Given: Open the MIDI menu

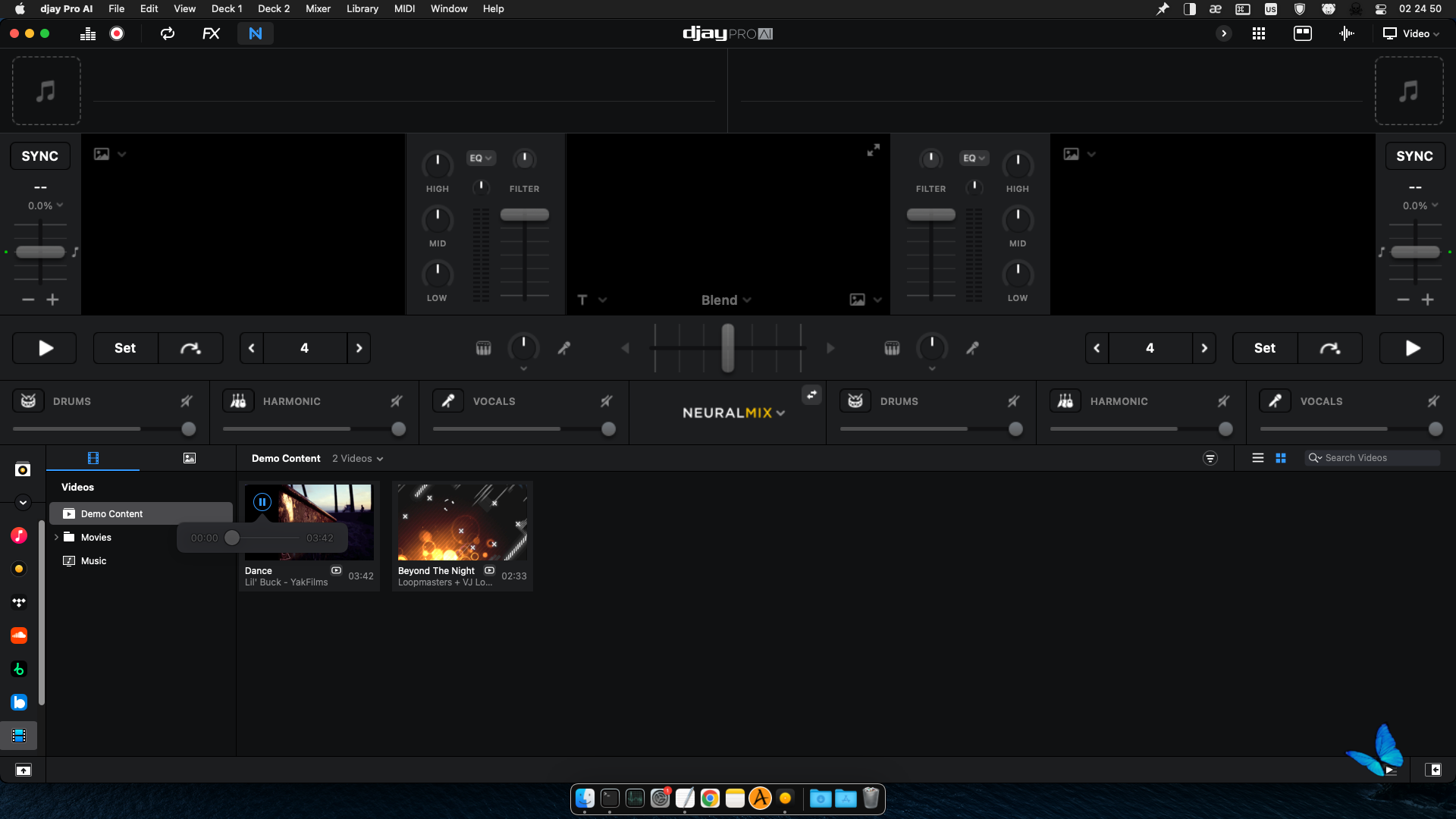Looking at the screenshot, I should pos(405,9).
